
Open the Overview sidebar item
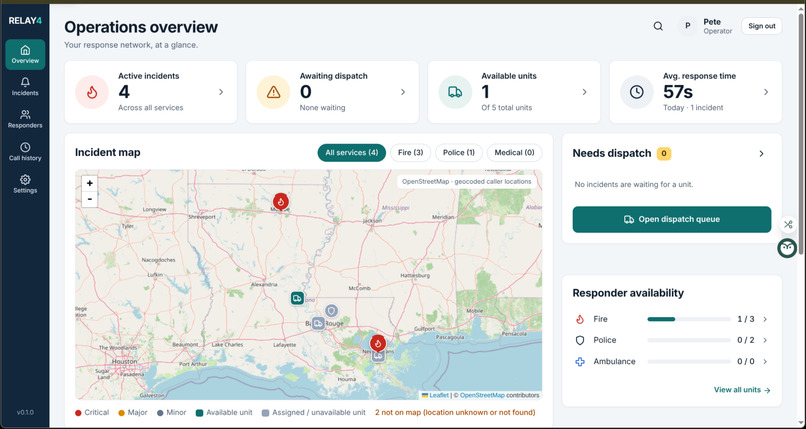pyautogui.click(x=25, y=54)
